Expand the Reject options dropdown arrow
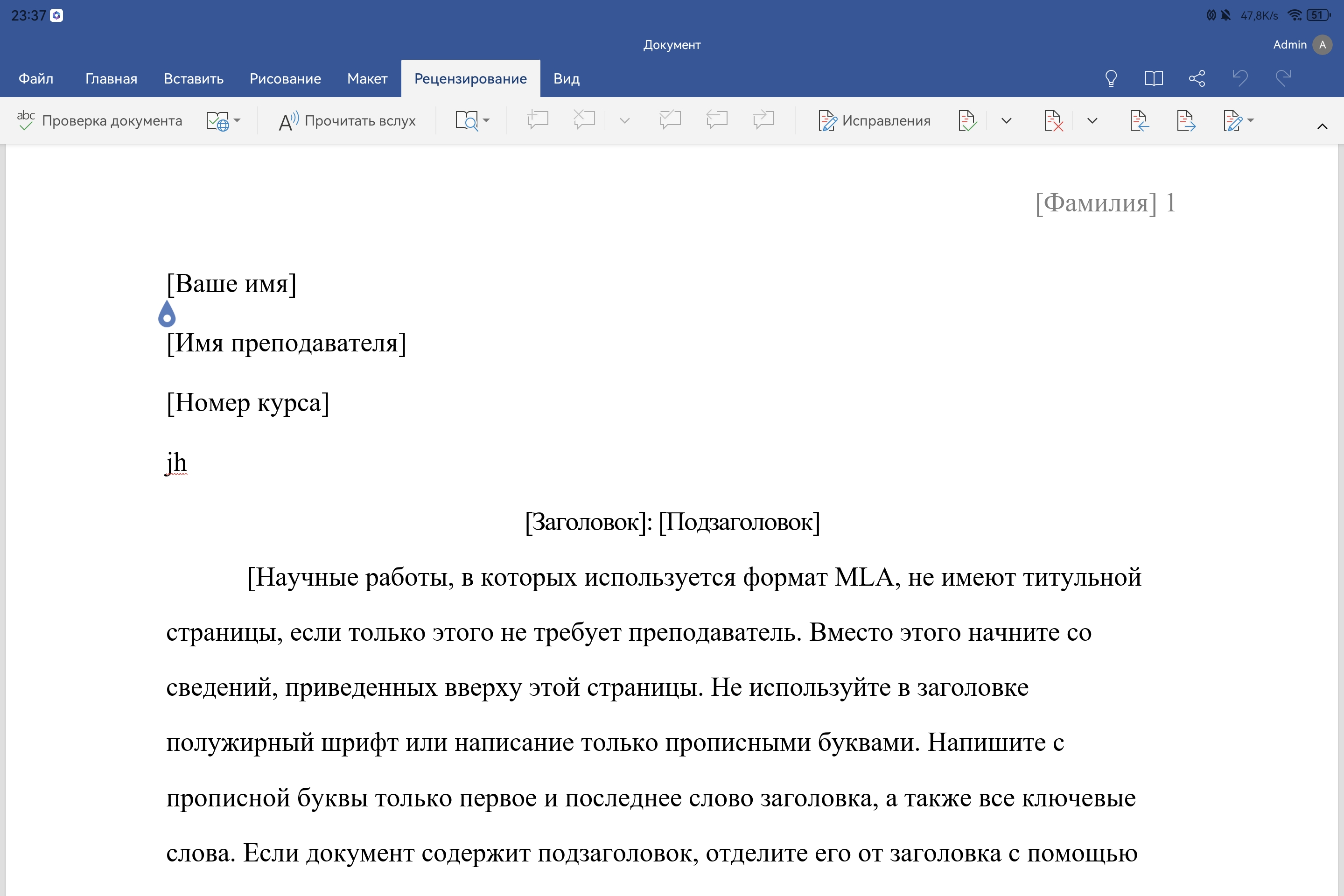The width and height of the screenshot is (1344, 896). [1092, 120]
